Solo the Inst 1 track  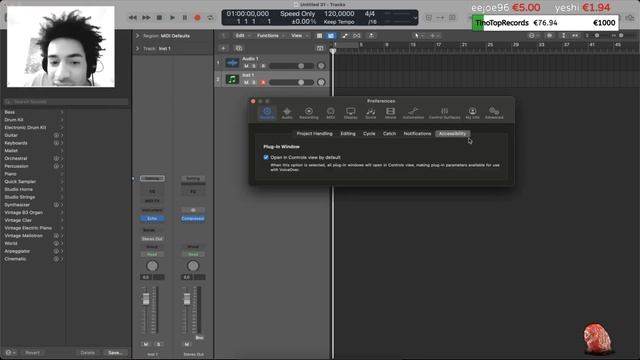coord(254,82)
